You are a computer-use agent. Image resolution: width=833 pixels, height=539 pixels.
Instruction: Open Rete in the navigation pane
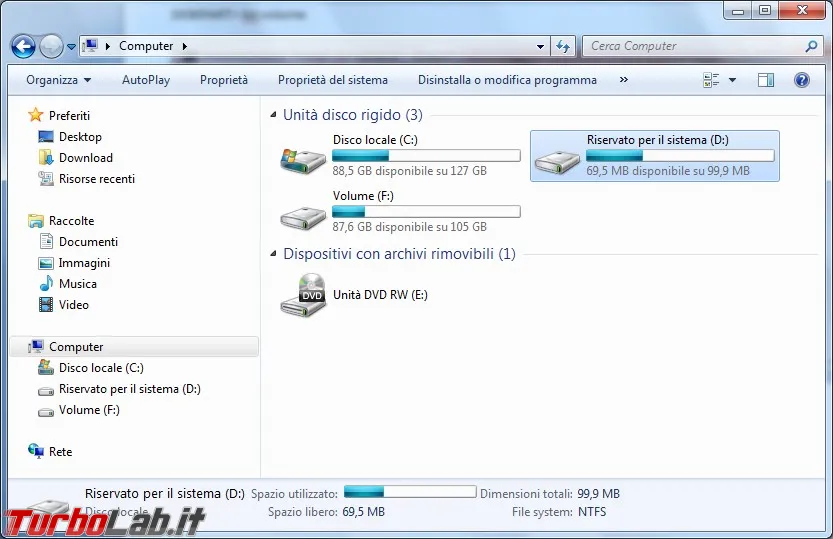pos(60,451)
